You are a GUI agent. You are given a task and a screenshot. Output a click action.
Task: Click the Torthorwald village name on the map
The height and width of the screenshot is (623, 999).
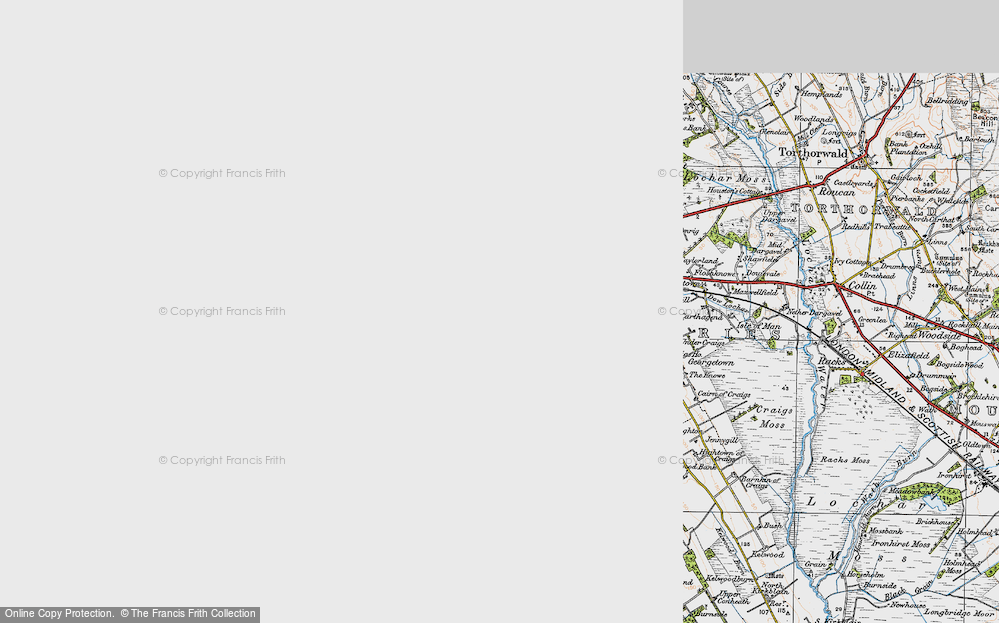tap(813, 153)
